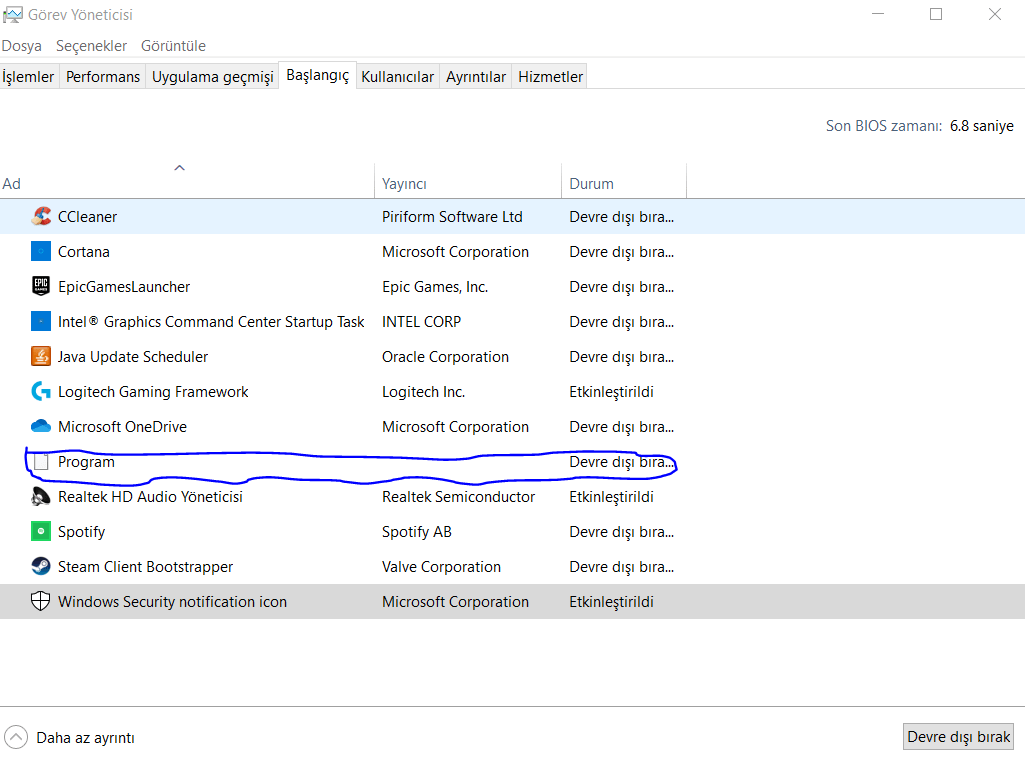Select the Program entry name
This screenshot has height=761, width=1025.
pos(86,462)
